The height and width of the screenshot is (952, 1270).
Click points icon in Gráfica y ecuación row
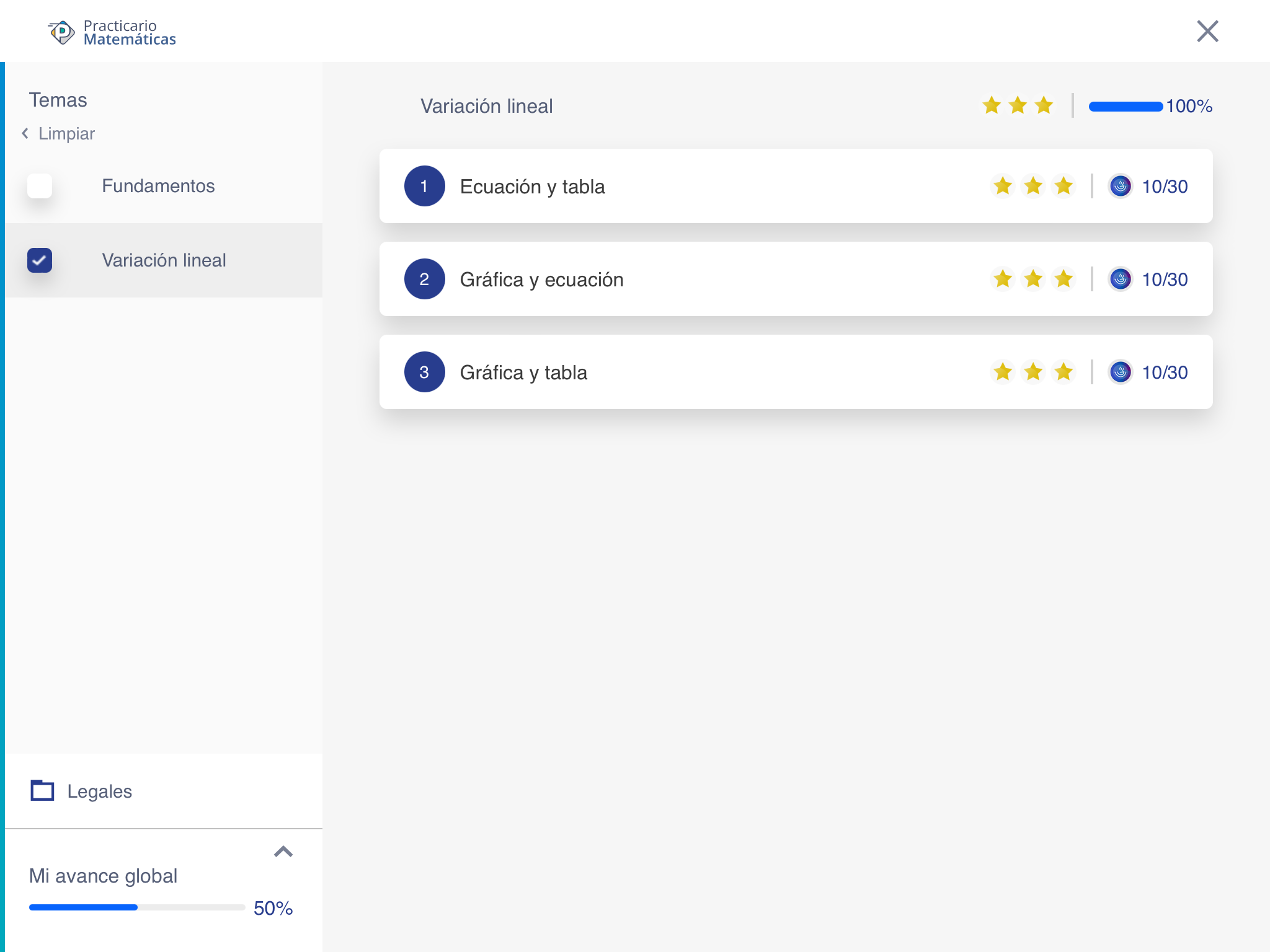click(x=1120, y=279)
